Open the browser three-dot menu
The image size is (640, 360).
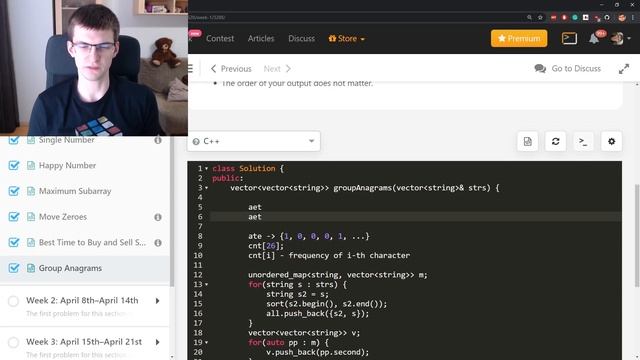(633, 18)
